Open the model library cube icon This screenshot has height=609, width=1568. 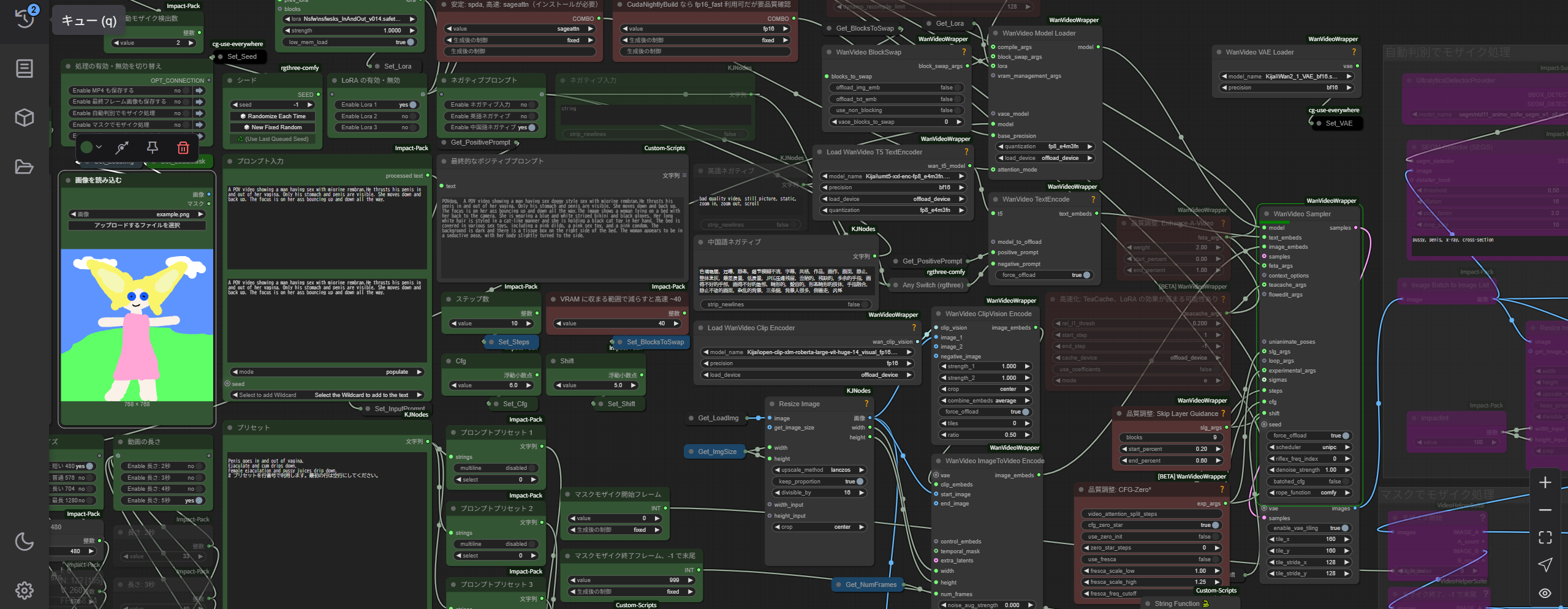click(25, 117)
